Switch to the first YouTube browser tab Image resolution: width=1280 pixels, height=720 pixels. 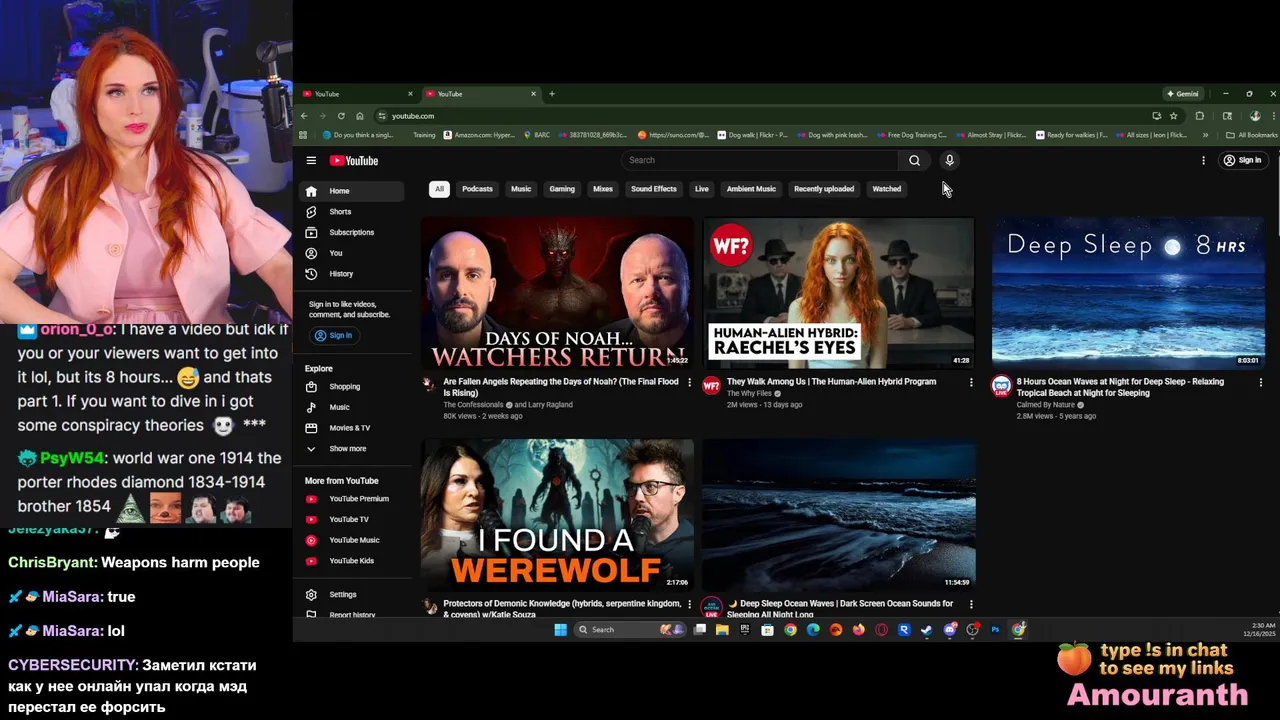coord(356,94)
